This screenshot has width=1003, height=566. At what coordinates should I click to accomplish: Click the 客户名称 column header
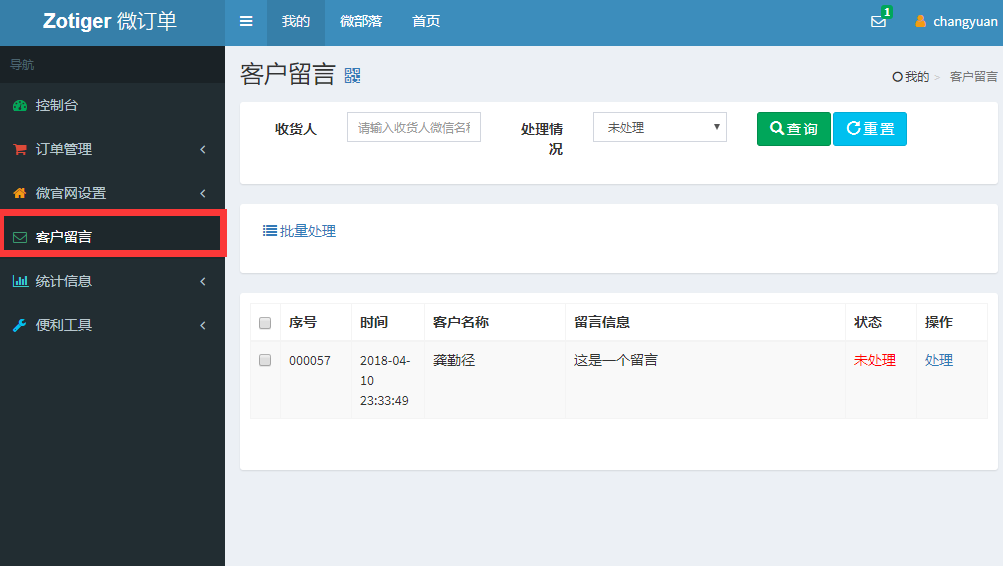coord(461,322)
